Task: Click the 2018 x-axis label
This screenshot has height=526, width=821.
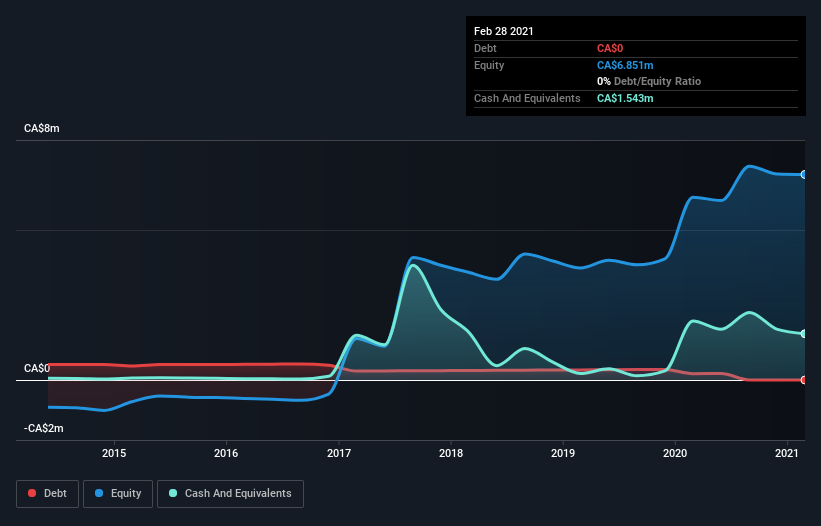Action: [451, 453]
